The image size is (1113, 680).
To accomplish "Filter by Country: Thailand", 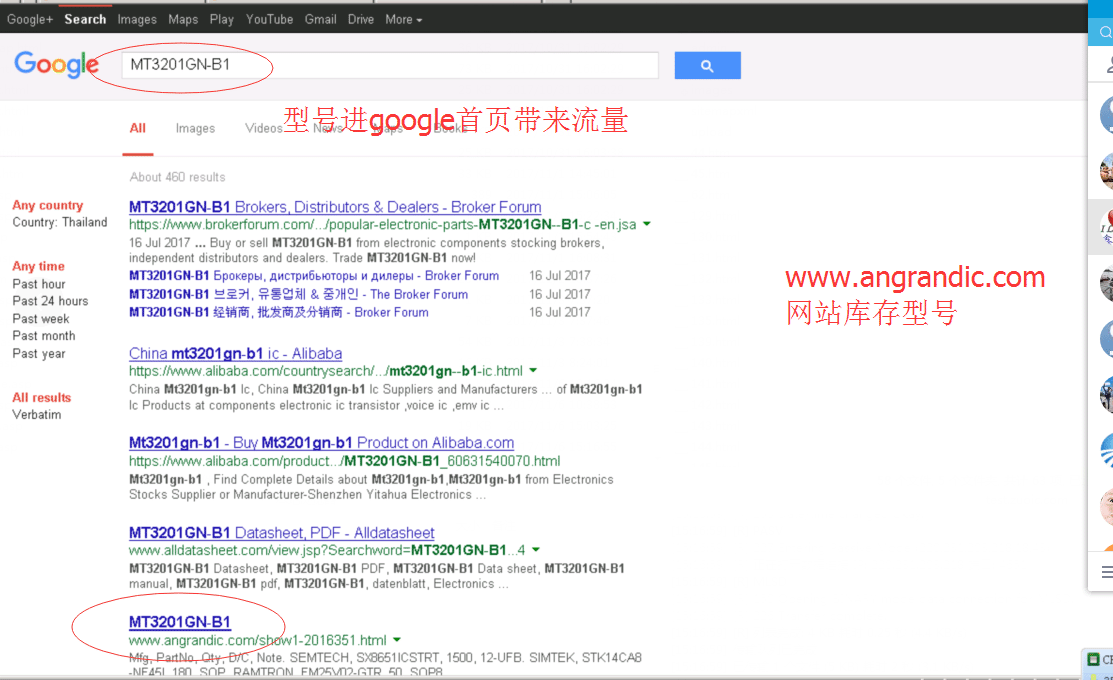I will pyautogui.click(x=60, y=222).
